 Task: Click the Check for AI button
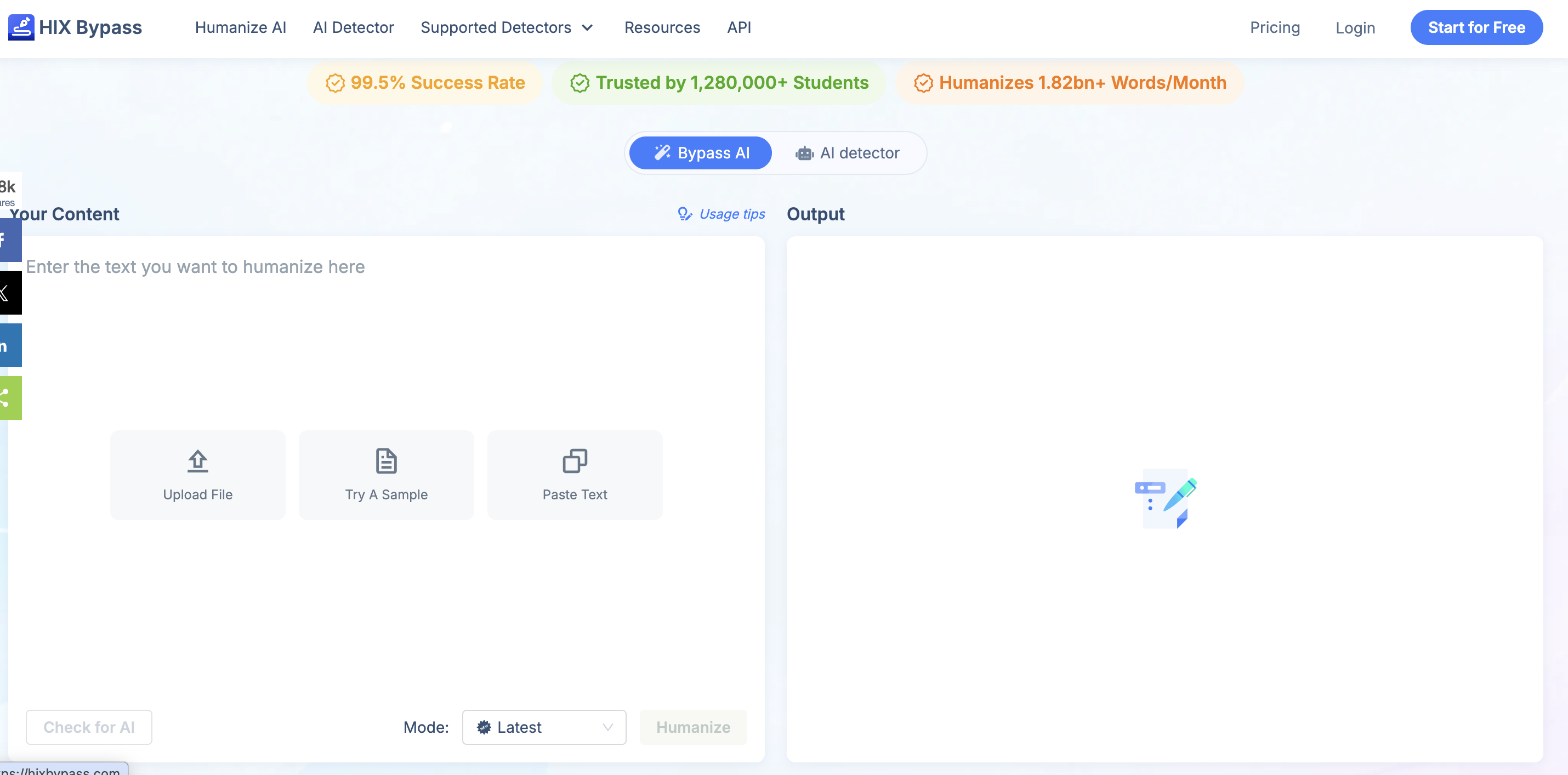click(x=89, y=727)
